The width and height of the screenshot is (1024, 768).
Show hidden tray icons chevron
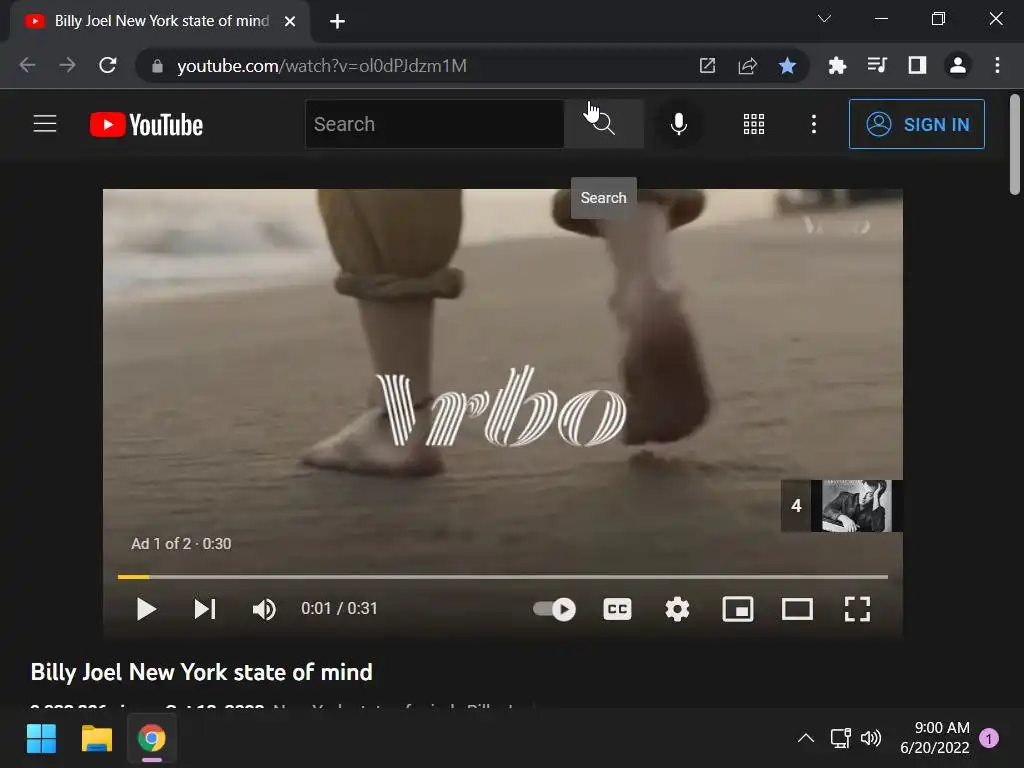(806, 738)
